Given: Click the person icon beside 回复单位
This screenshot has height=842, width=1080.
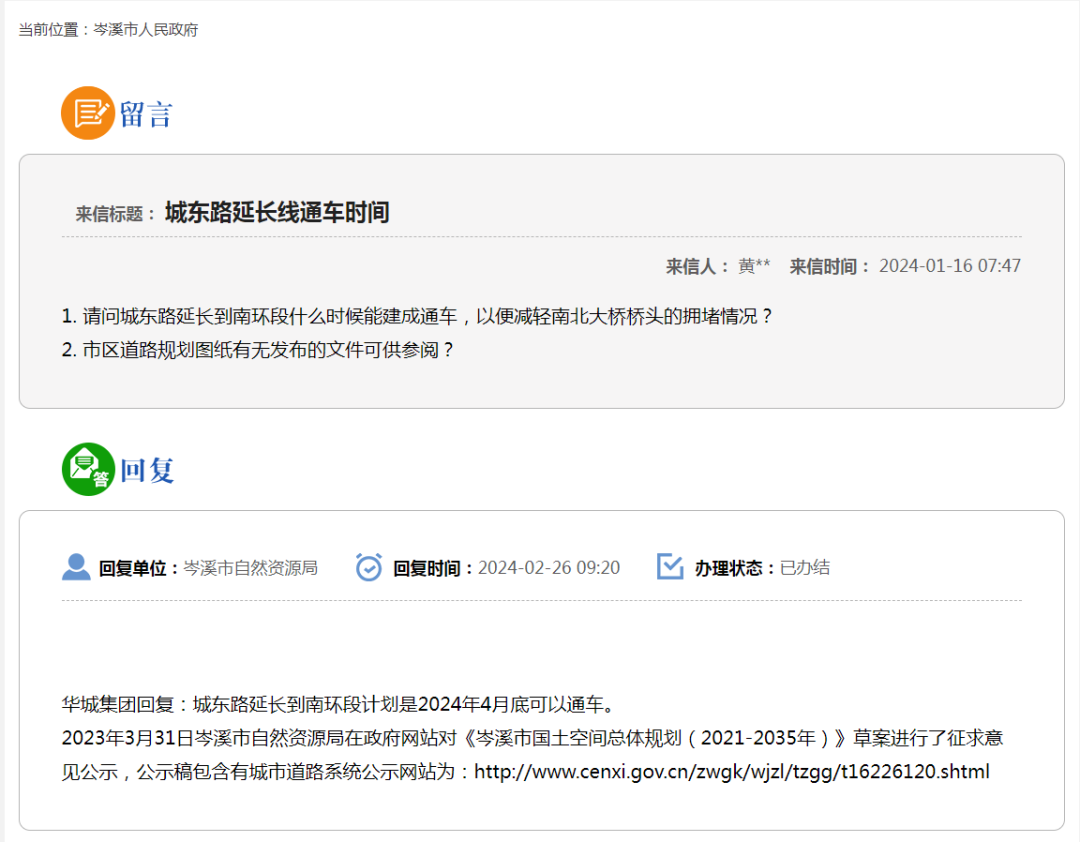Looking at the screenshot, I should point(76,567).
